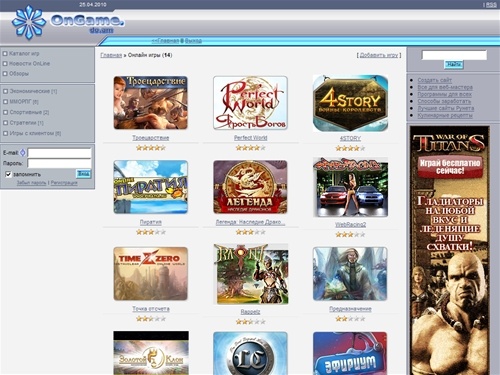Open the LC emblem game thumbnail
500x375 pixels.
(x=250, y=353)
